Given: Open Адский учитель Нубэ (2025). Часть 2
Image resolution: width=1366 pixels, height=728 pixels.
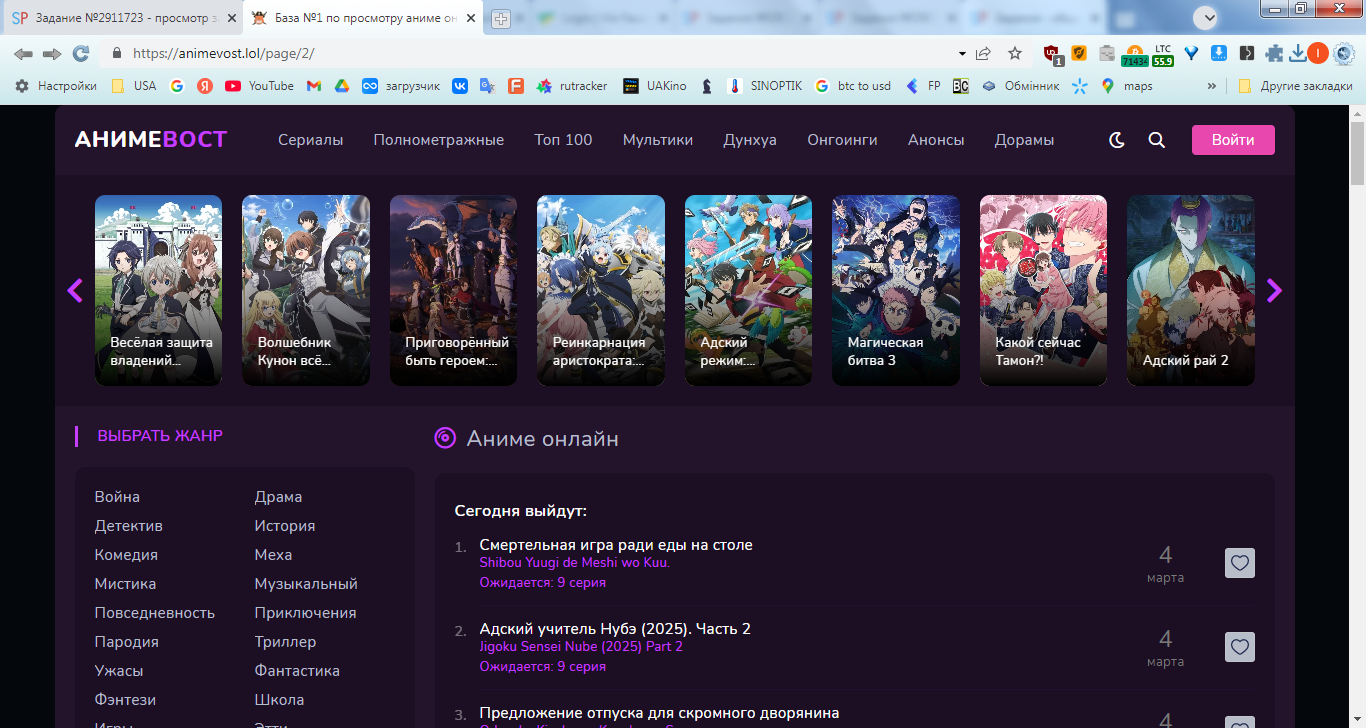Looking at the screenshot, I should coord(615,629).
